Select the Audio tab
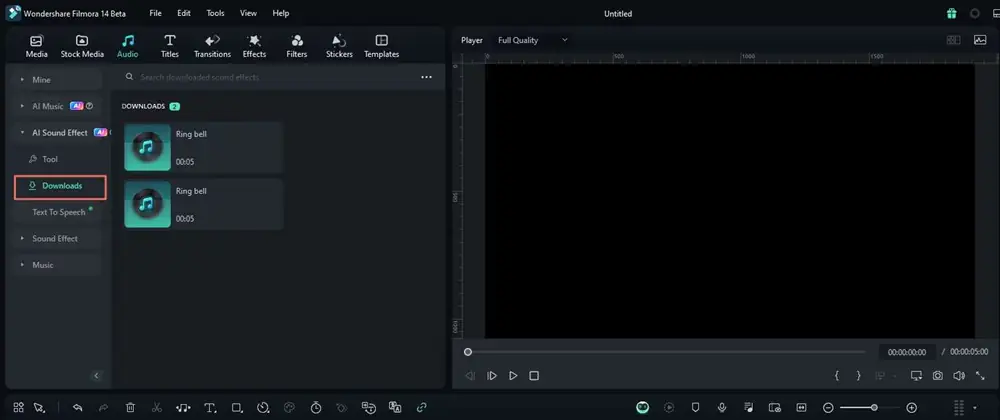Viewport: 1000px width, 420px height. point(128,47)
